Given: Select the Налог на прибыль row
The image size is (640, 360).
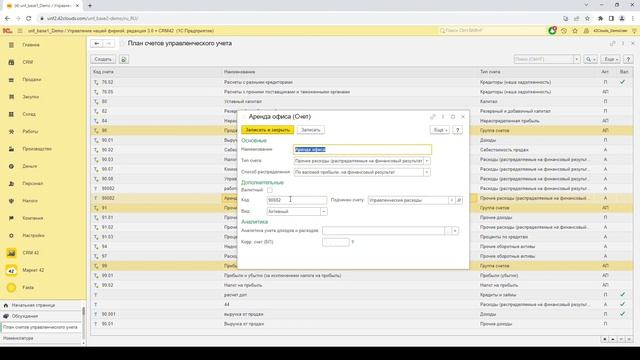Looking at the screenshot, I should point(362,285).
